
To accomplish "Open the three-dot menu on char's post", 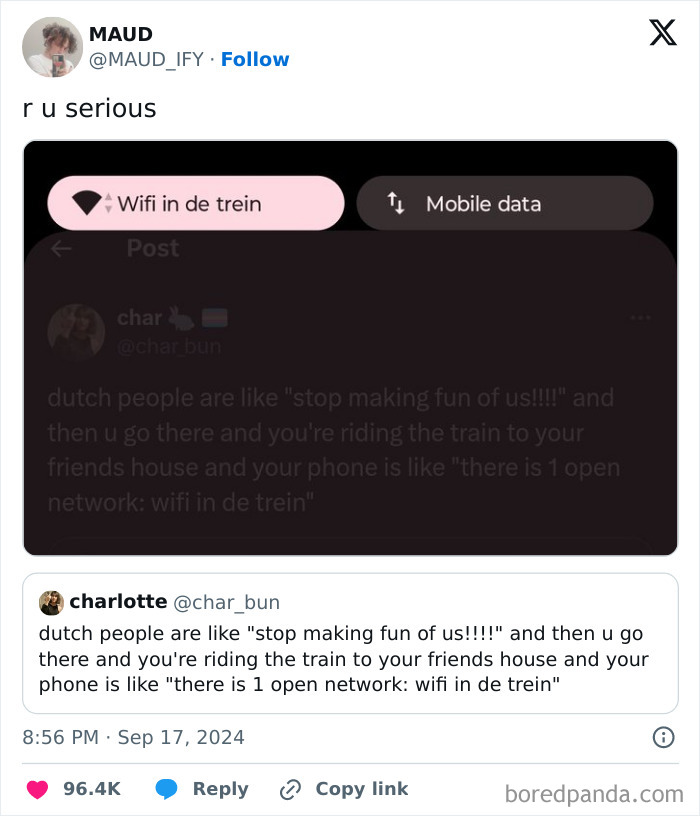I will (639, 315).
